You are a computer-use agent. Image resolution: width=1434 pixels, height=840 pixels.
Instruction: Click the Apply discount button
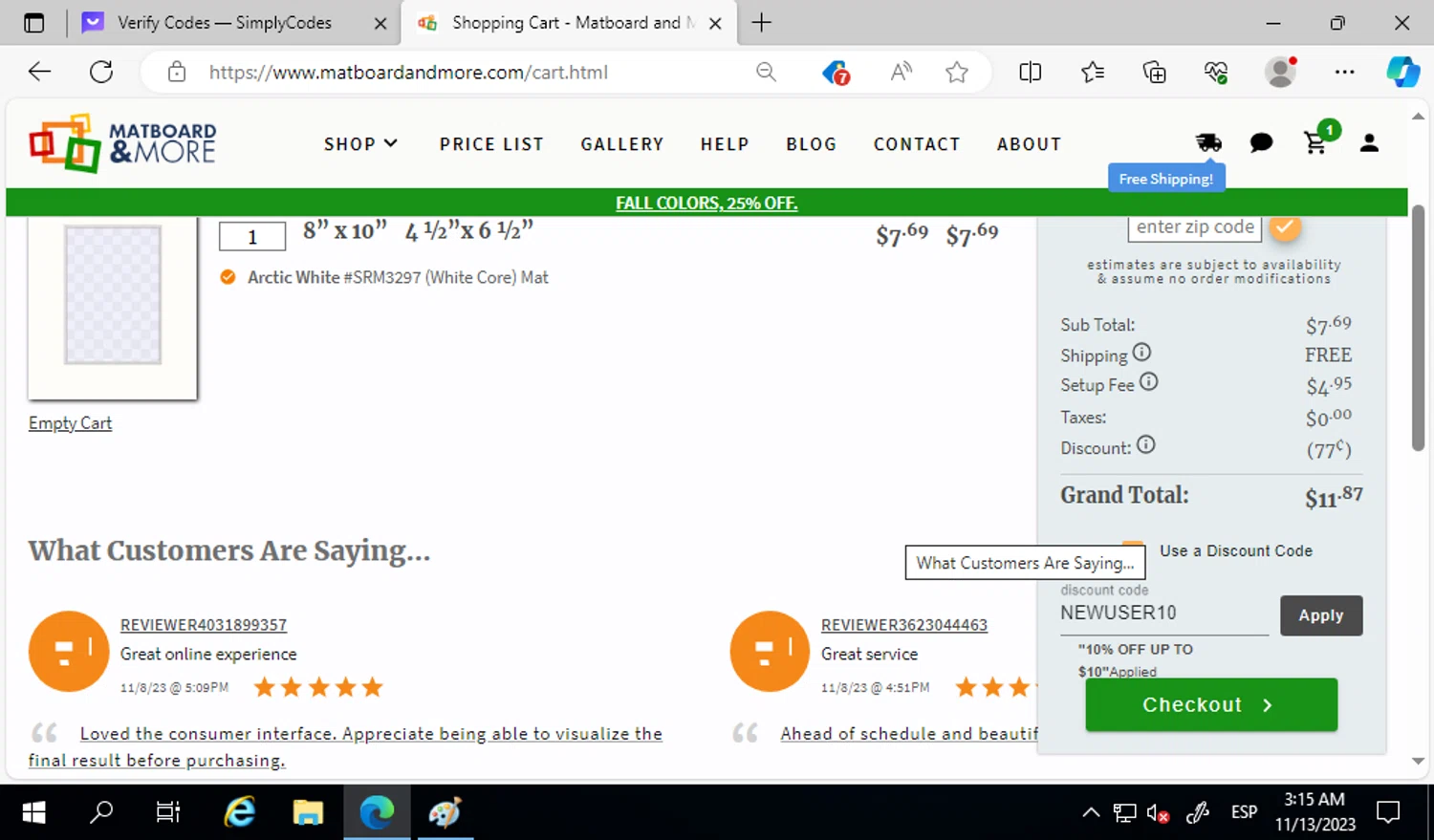[x=1321, y=615]
